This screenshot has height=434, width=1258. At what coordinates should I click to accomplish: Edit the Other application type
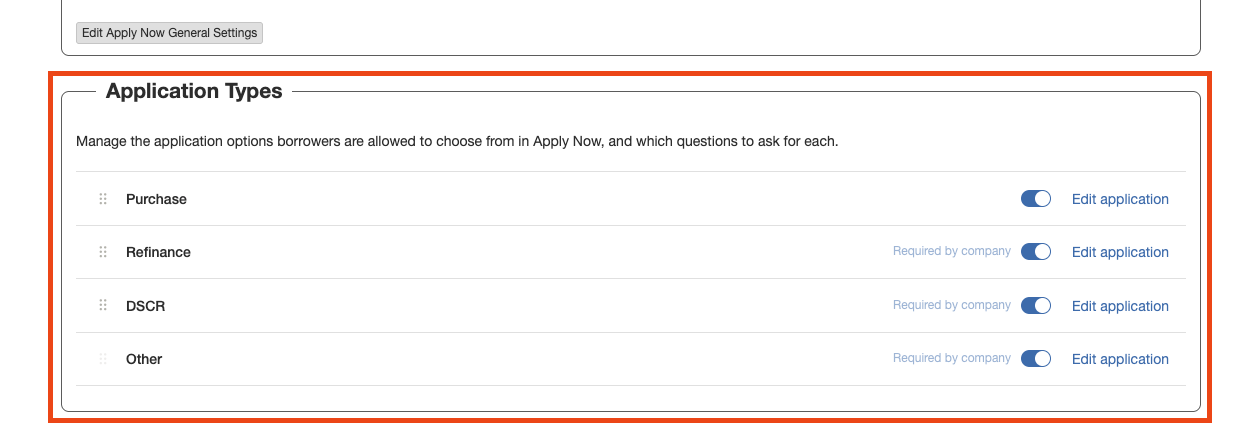[1120, 359]
